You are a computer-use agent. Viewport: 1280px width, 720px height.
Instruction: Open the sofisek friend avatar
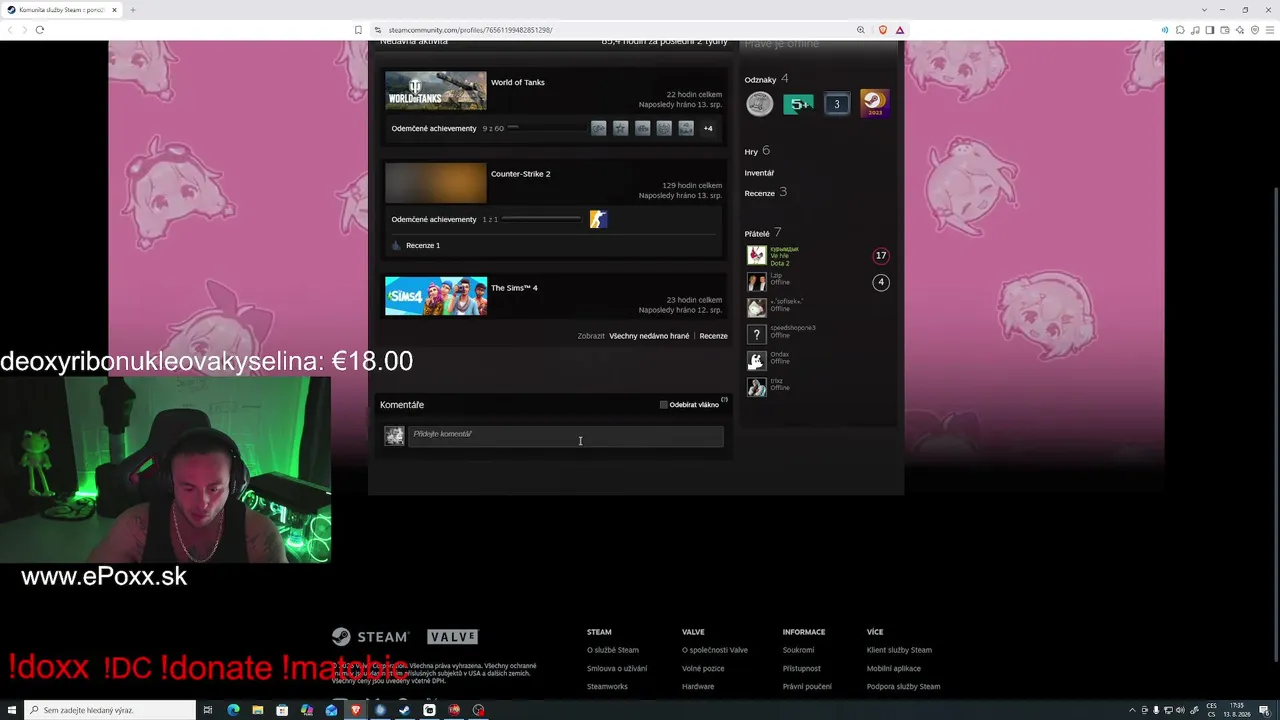(757, 308)
